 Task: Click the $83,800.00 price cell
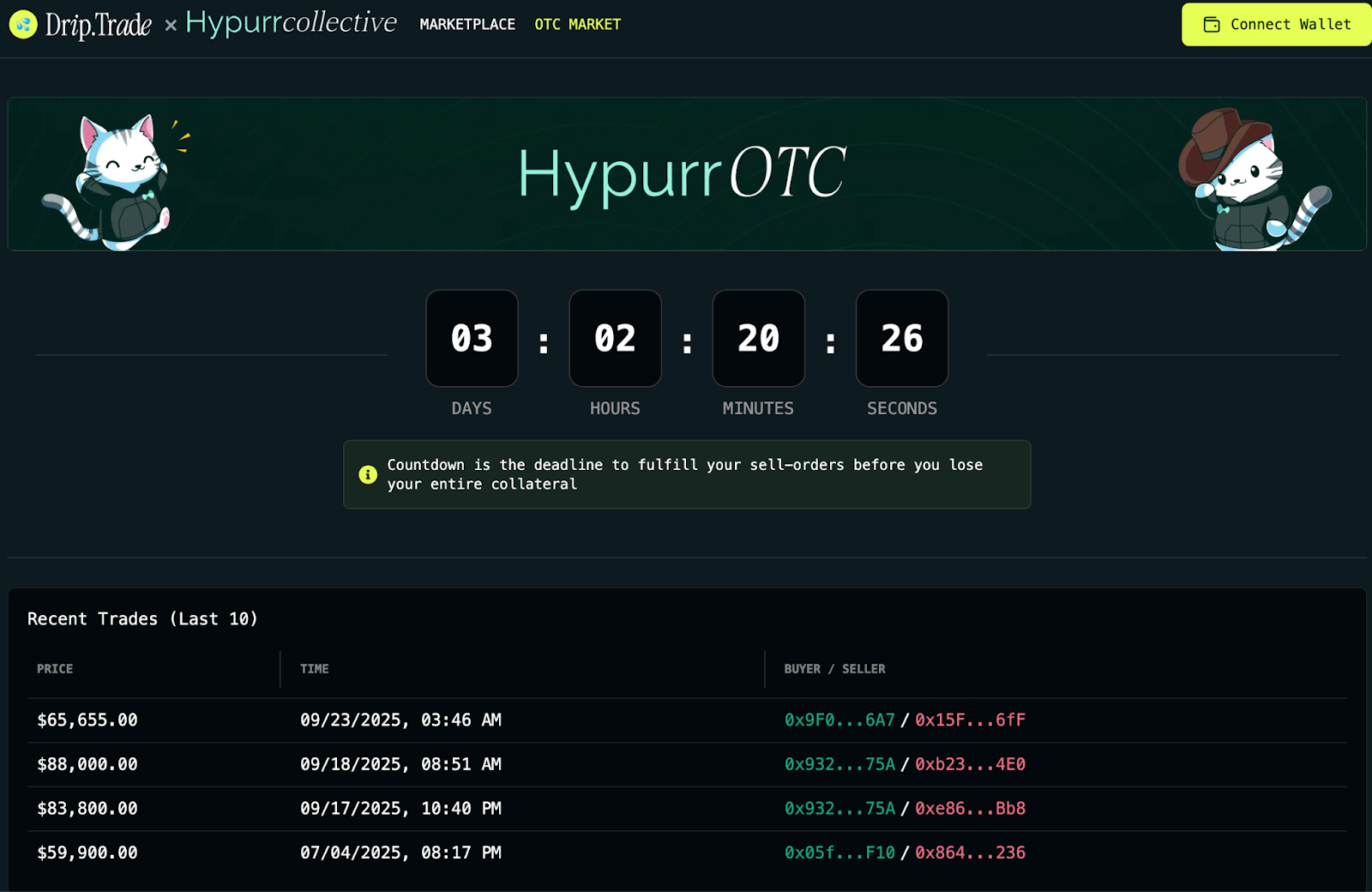coord(87,809)
